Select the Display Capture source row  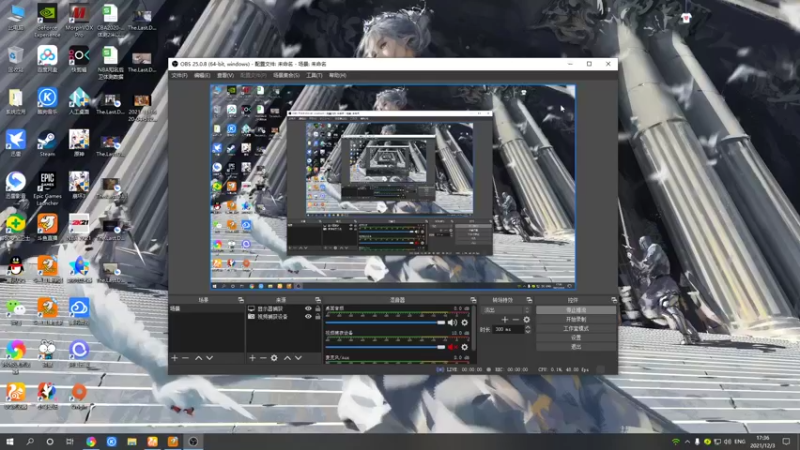click(284, 309)
